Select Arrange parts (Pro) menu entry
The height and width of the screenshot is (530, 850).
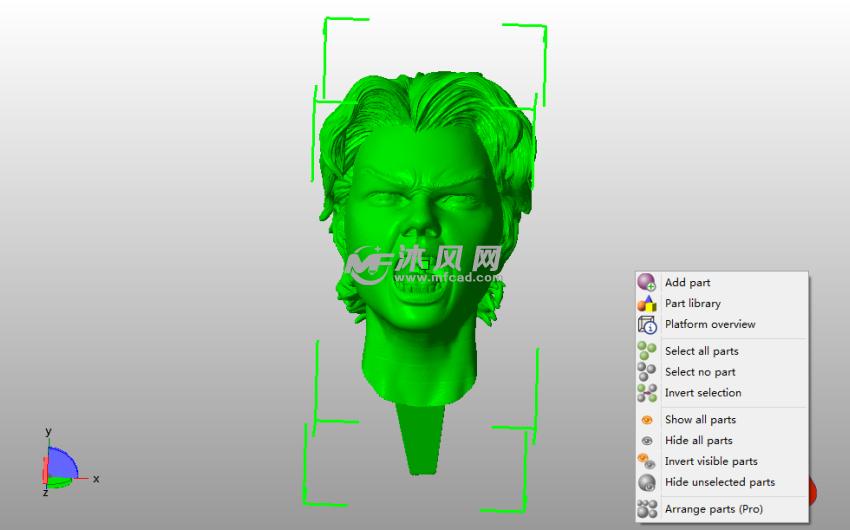(x=713, y=509)
